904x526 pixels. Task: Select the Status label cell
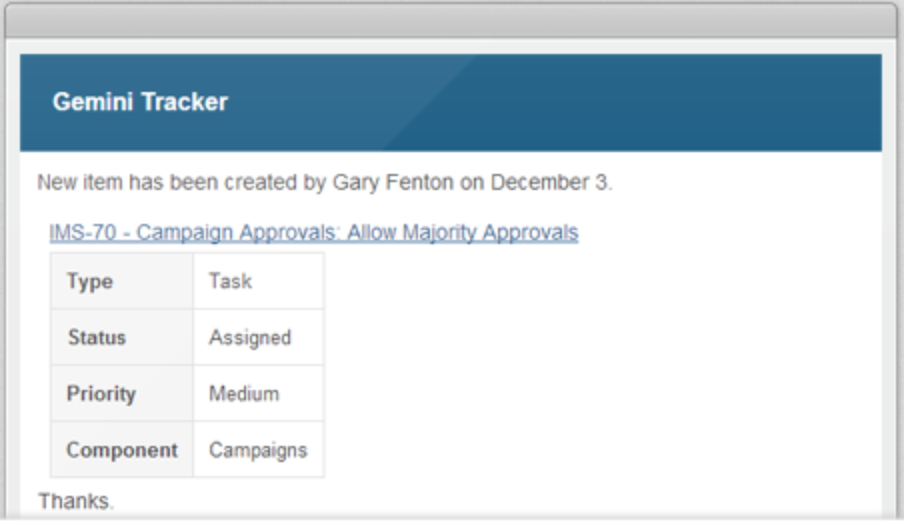coord(122,337)
